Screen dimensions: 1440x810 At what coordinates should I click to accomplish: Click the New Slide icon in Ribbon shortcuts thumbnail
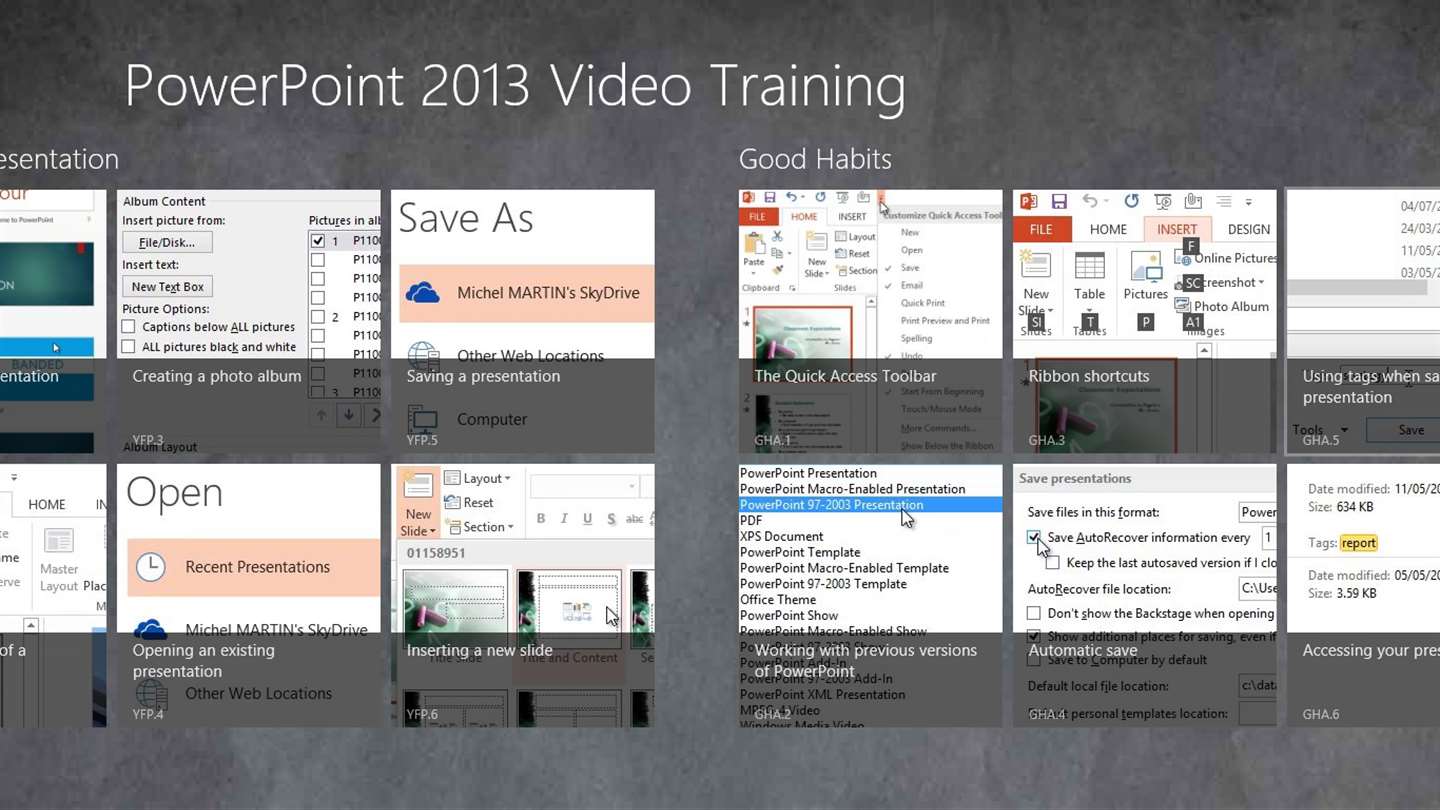[x=1035, y=265]
